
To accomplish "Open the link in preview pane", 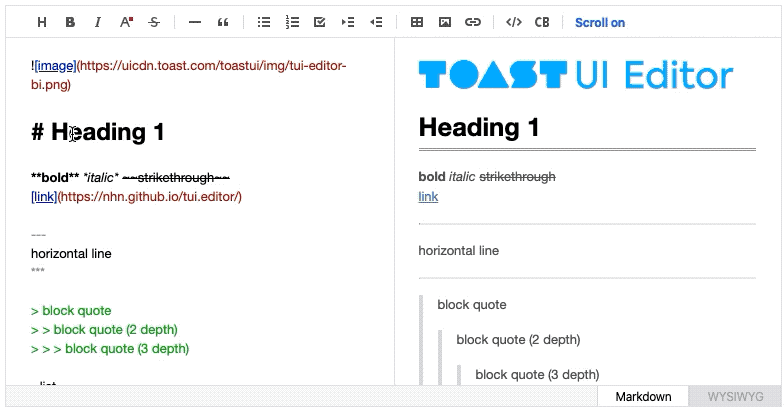I will (428, 196).
